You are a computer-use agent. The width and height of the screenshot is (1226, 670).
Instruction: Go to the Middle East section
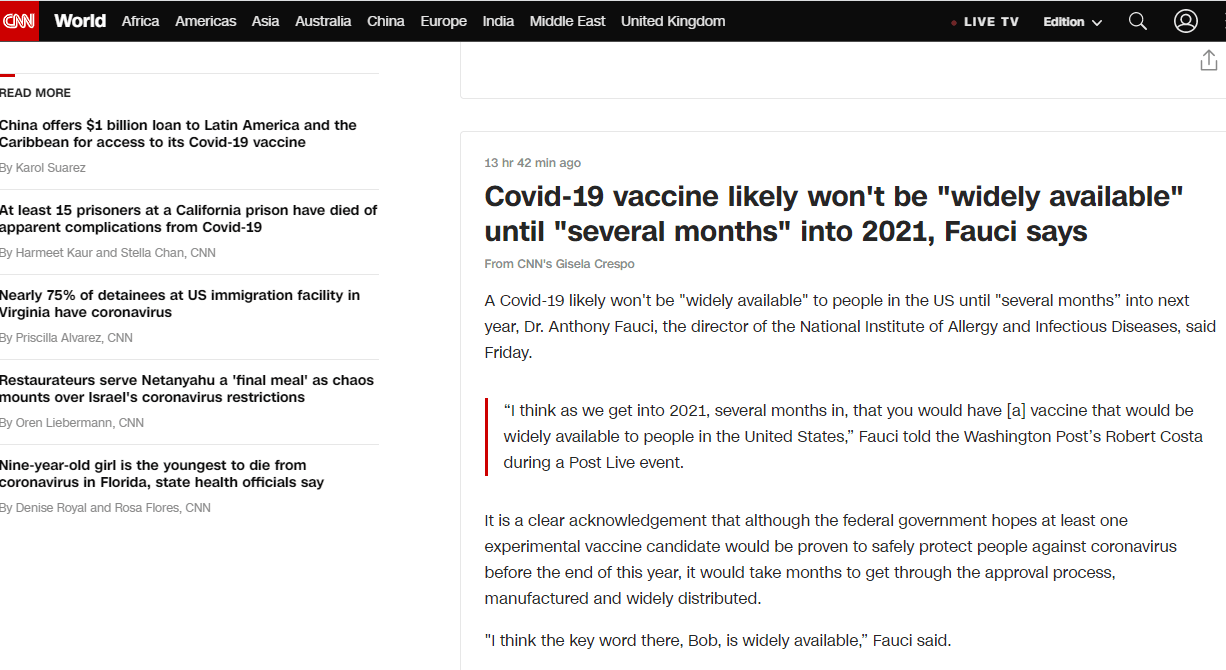pyautogui.click(x=567, y=21)
